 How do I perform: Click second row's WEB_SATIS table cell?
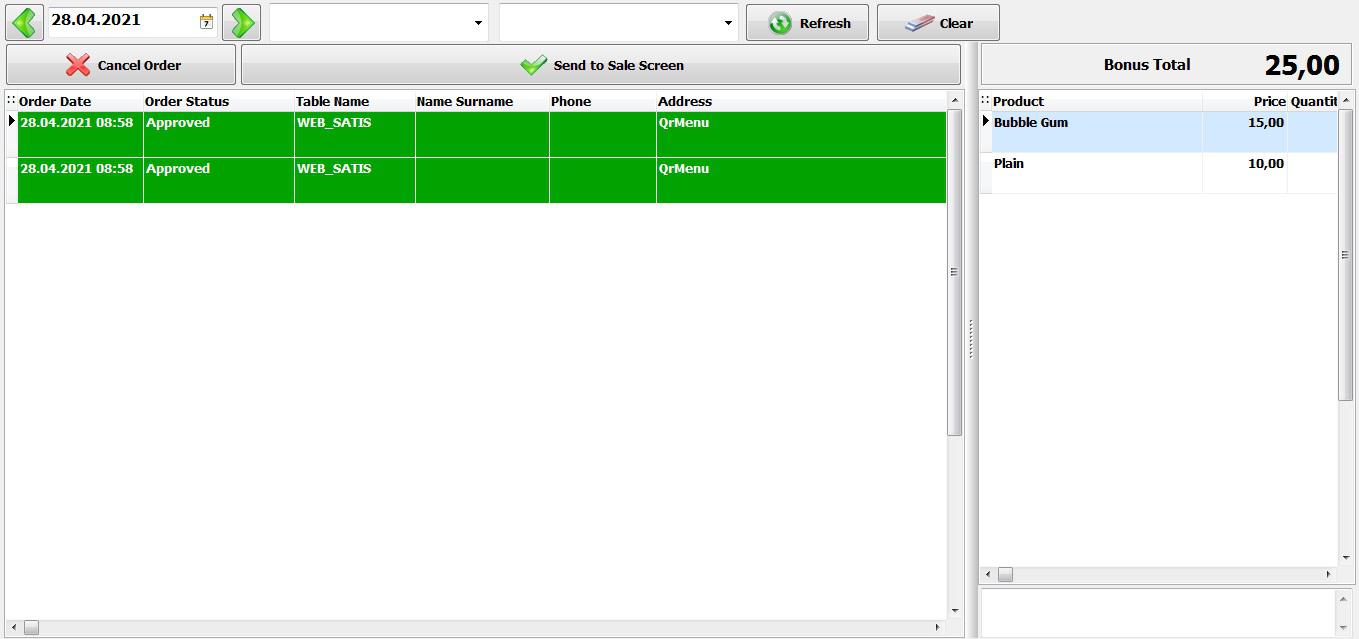tap(354, 180)
